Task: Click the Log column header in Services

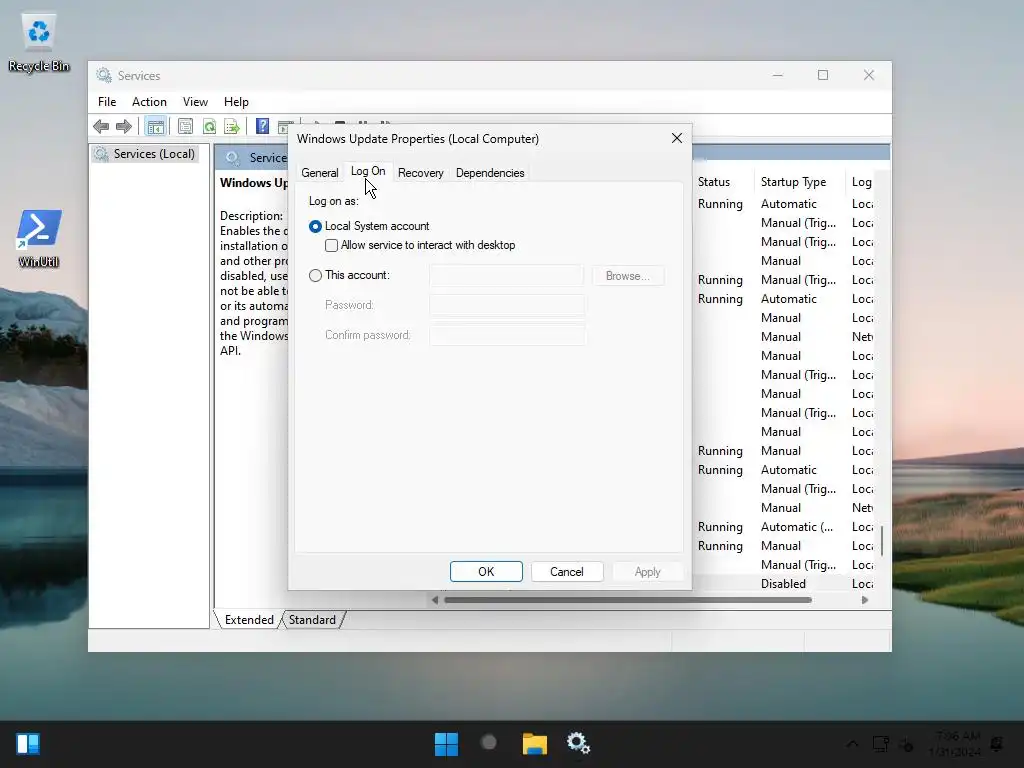Action: point(861,182)
